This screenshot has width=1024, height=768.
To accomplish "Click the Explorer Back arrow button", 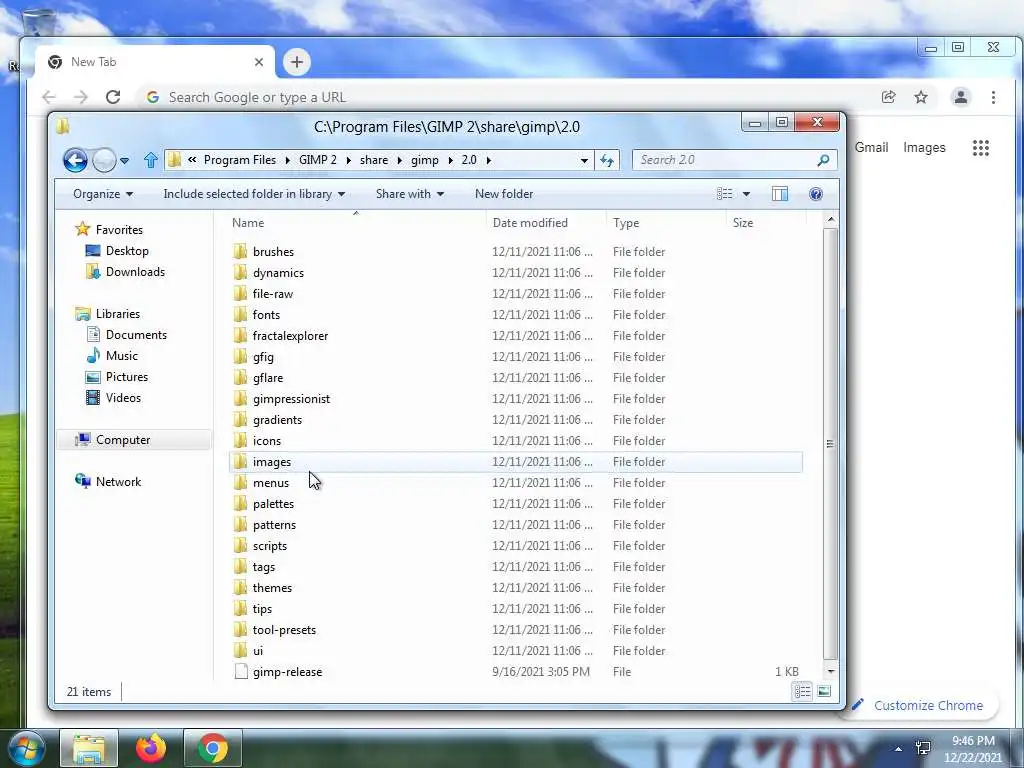I will [75, 160].
